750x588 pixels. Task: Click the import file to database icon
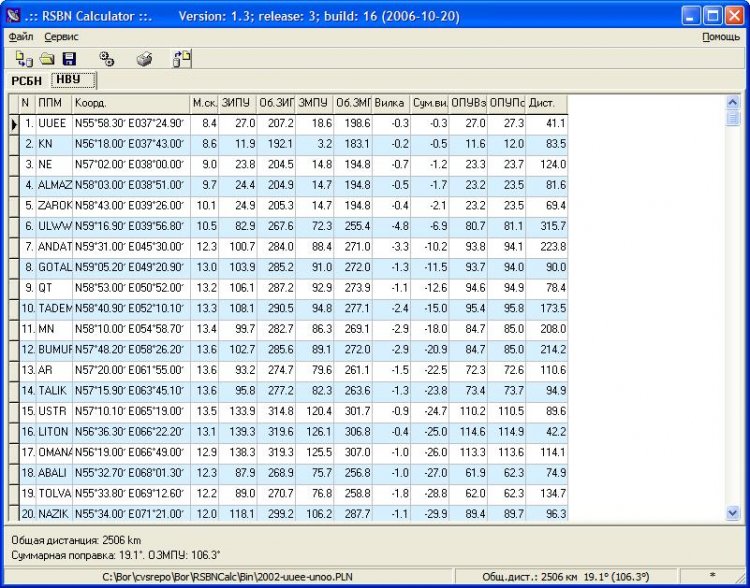(24, 59)
